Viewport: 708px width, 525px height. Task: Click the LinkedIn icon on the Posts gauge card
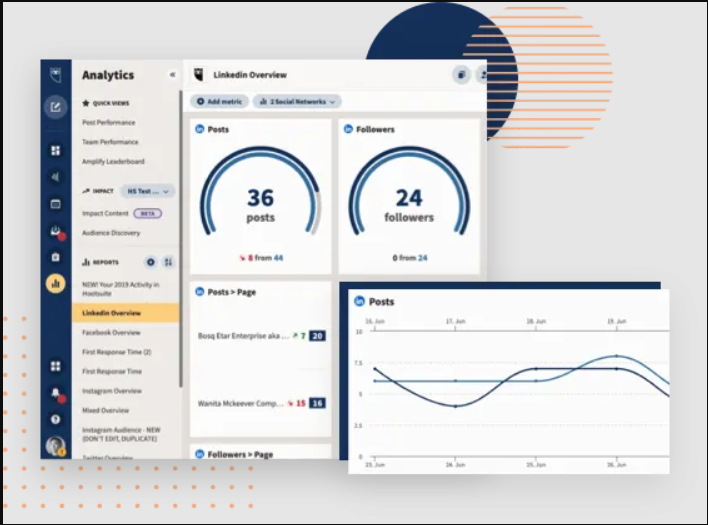200,129
